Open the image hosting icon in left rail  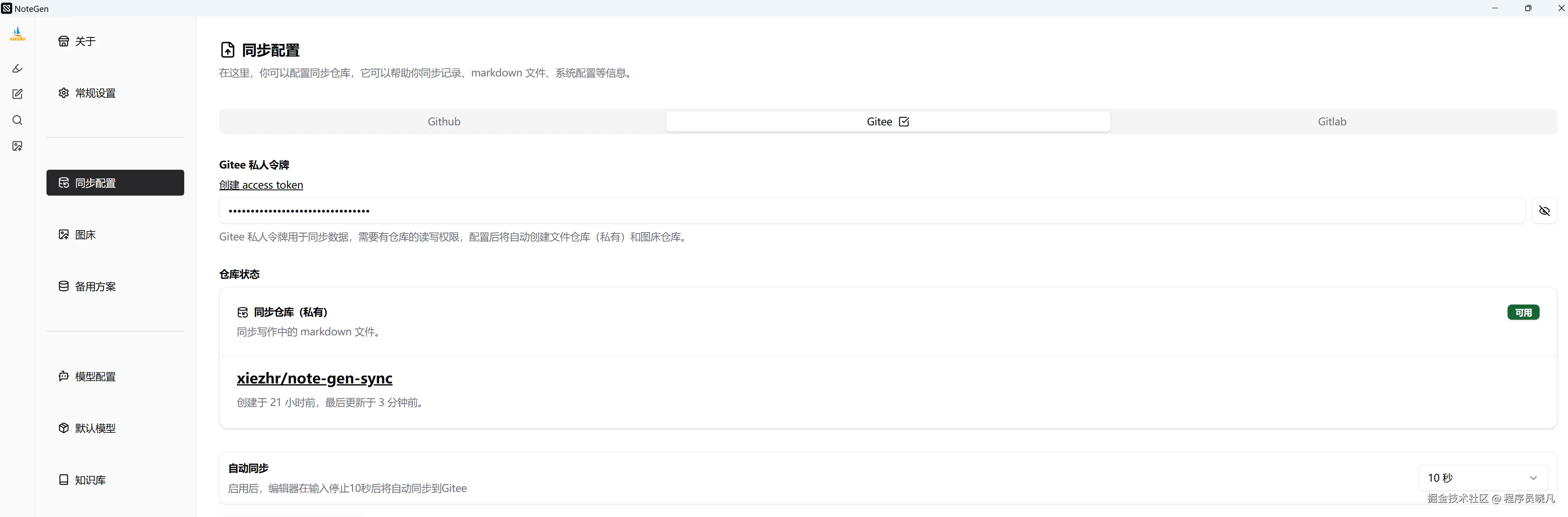[x=17, y=146]
